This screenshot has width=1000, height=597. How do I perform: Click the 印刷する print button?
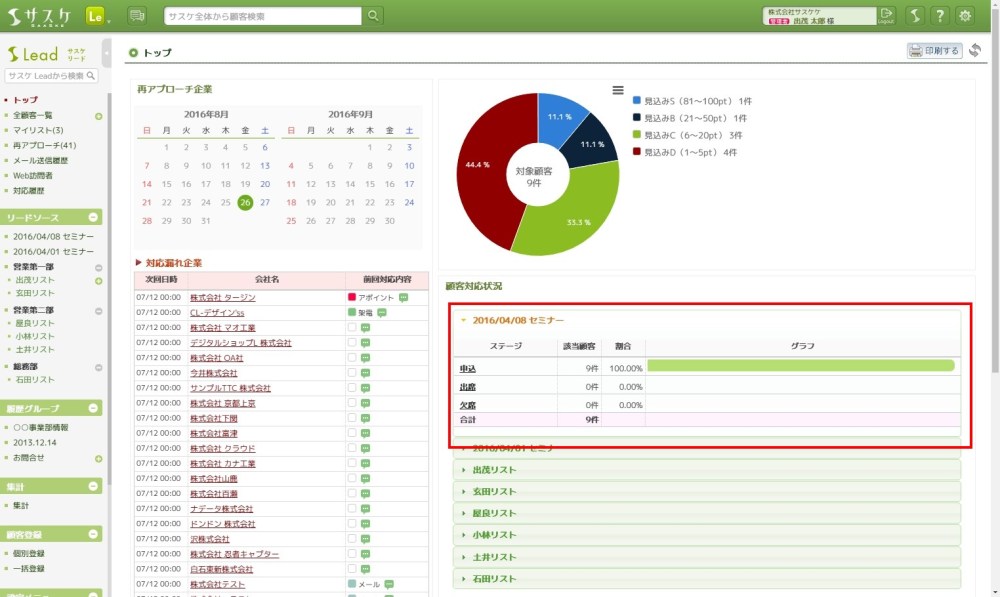[x=934, y=51]
